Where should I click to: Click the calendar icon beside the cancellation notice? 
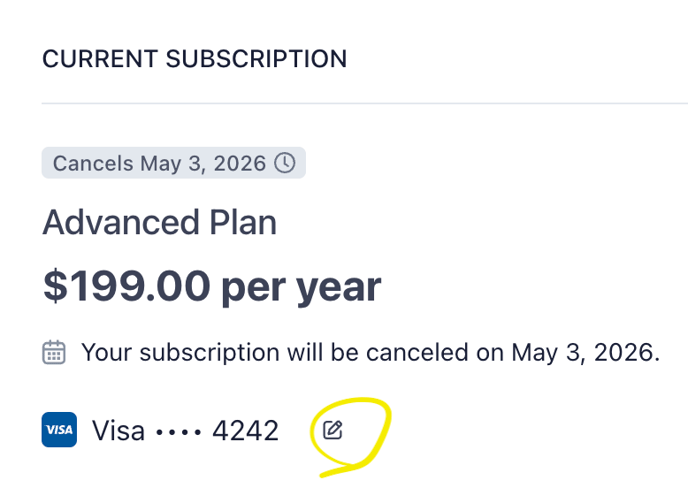coord(54,352)
